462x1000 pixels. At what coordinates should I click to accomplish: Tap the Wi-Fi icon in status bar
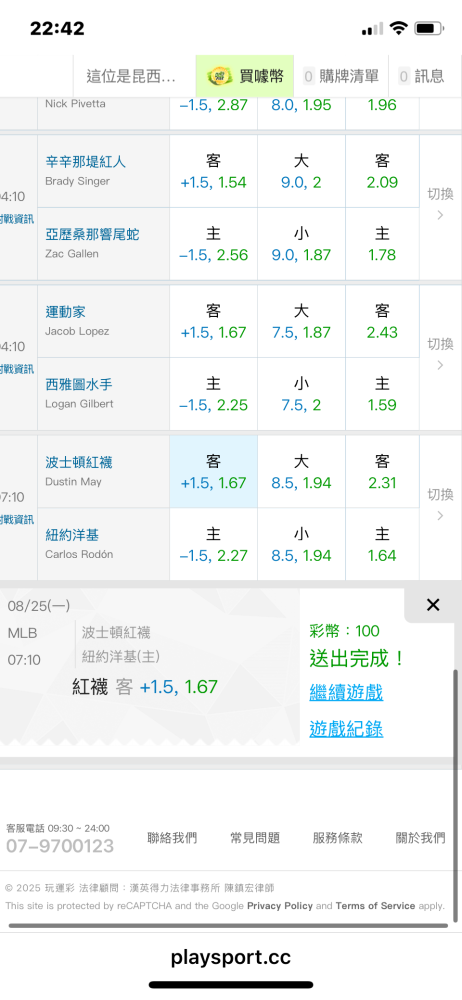[399, 28]
